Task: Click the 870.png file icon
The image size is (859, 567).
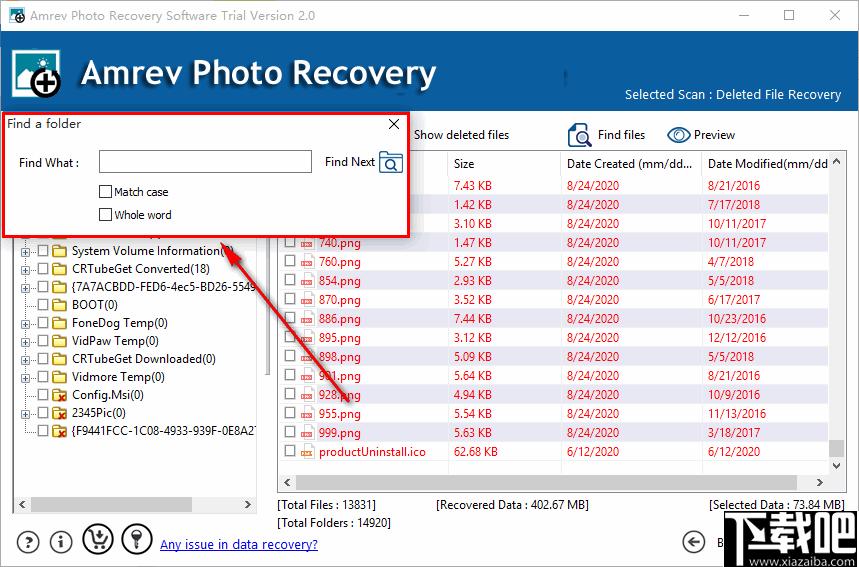Action: 307,300
